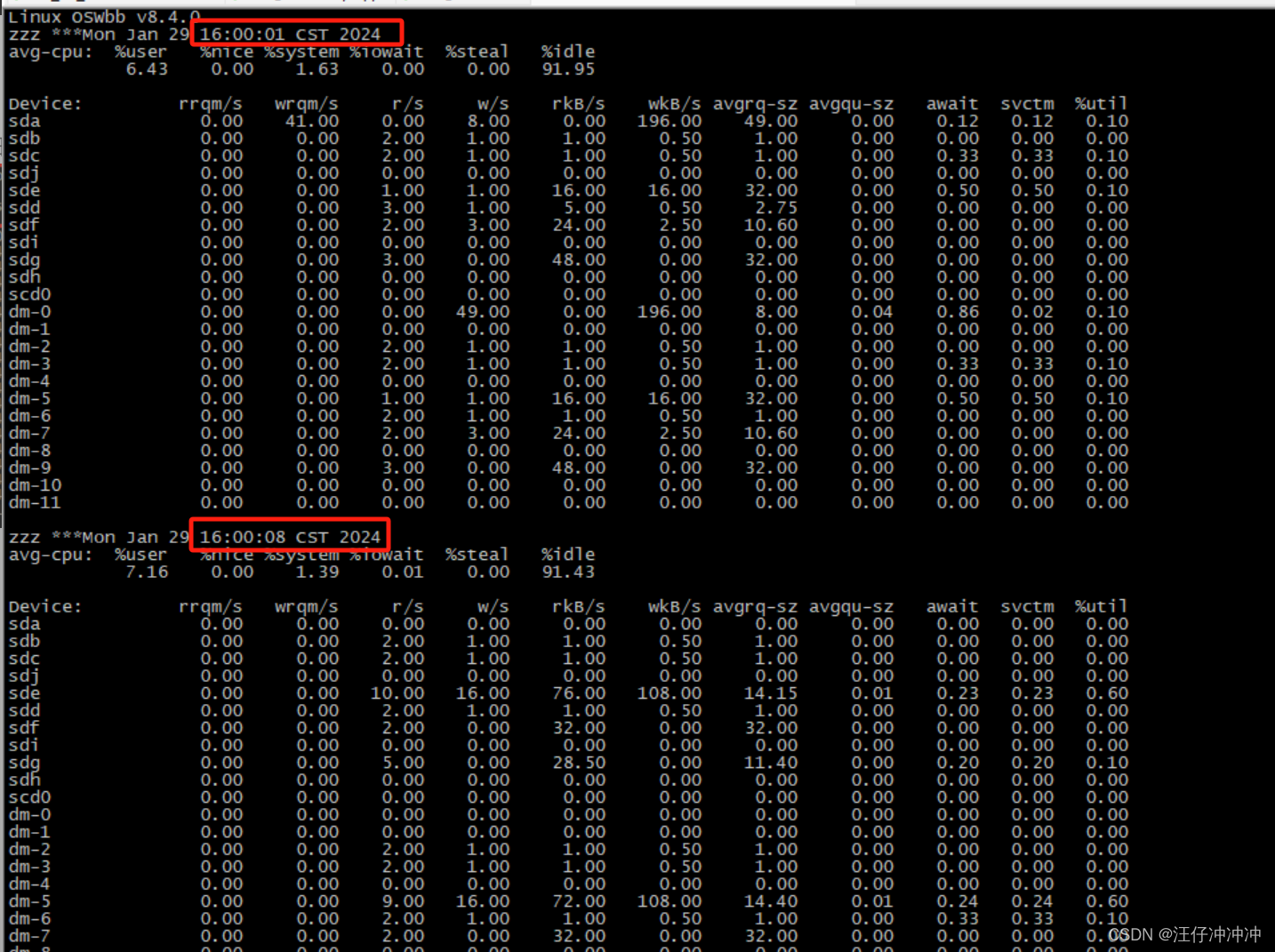
Task: Click the %user value 7.16
Action: point(146,572)
